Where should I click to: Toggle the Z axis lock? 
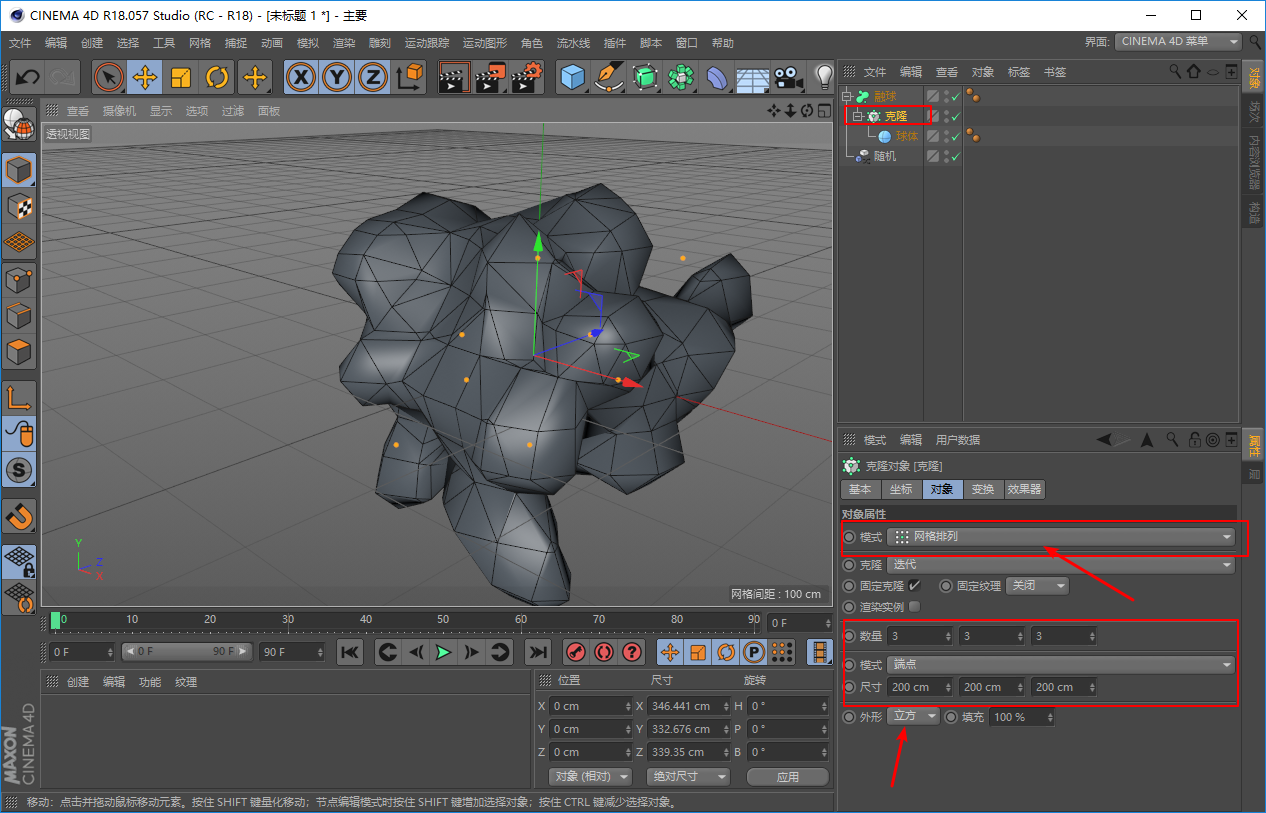[373, 77]
